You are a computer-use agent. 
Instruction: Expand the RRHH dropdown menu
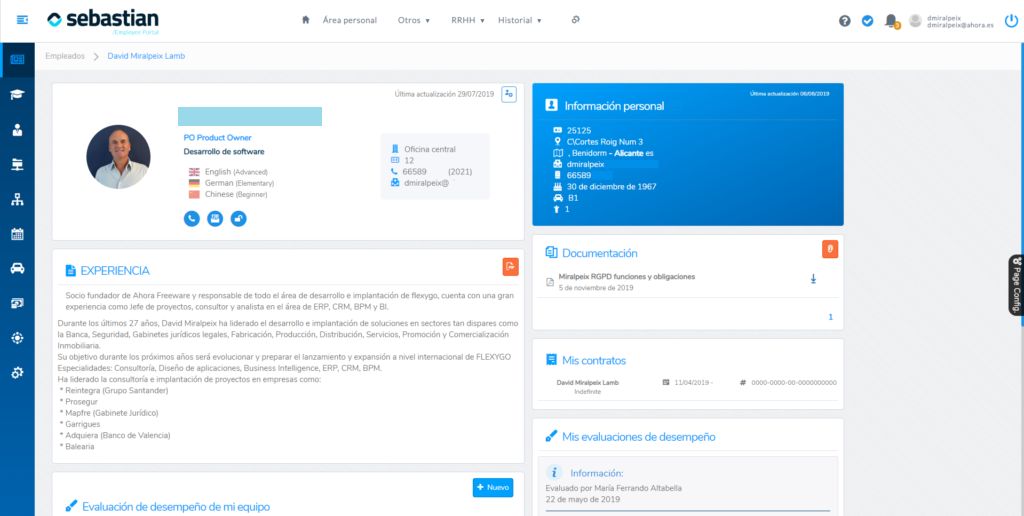click(x=468, y=20)
